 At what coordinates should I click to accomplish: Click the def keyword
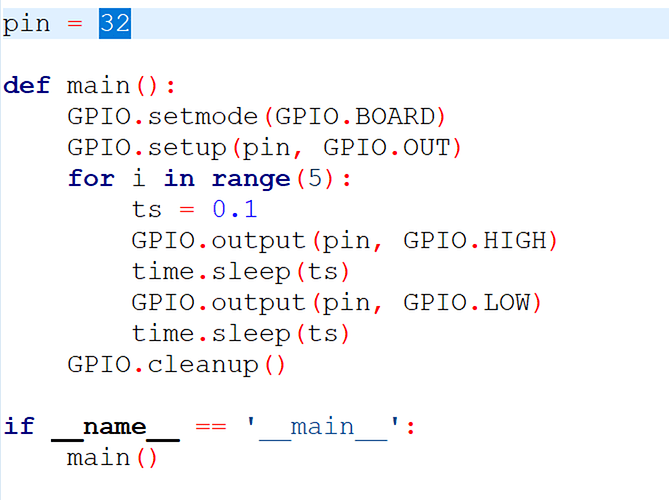pos(26,86)
